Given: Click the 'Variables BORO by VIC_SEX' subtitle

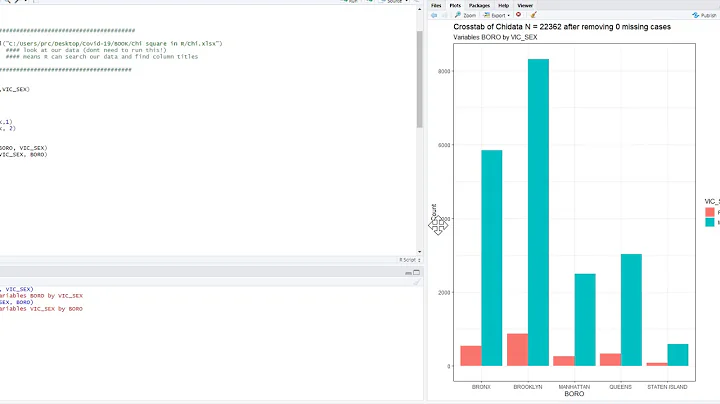Looking at the screenshot, I should click(495, 37).
